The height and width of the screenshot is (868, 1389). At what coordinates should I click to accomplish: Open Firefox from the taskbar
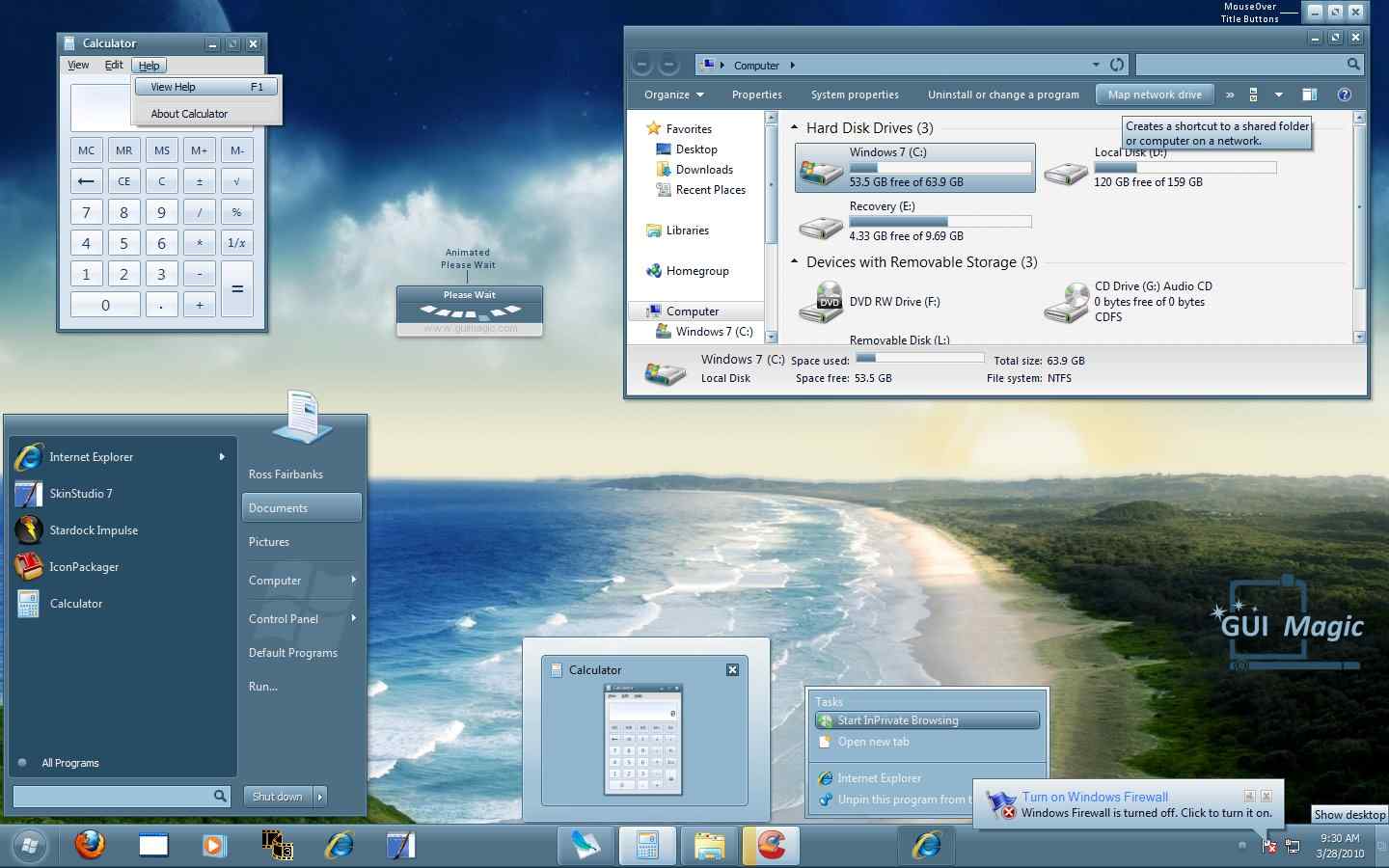pyautogui.click(x=90, y=846)
